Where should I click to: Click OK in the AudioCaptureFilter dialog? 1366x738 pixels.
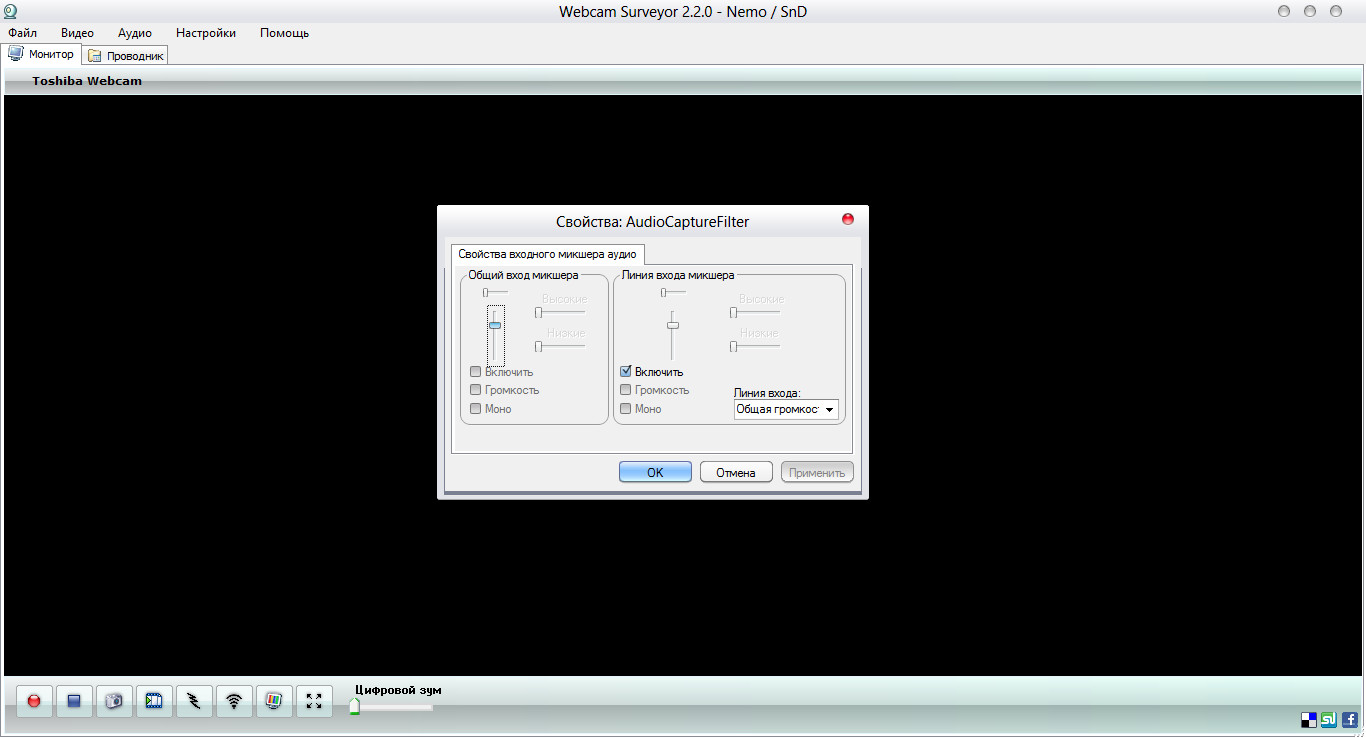(x=655, y=472)
